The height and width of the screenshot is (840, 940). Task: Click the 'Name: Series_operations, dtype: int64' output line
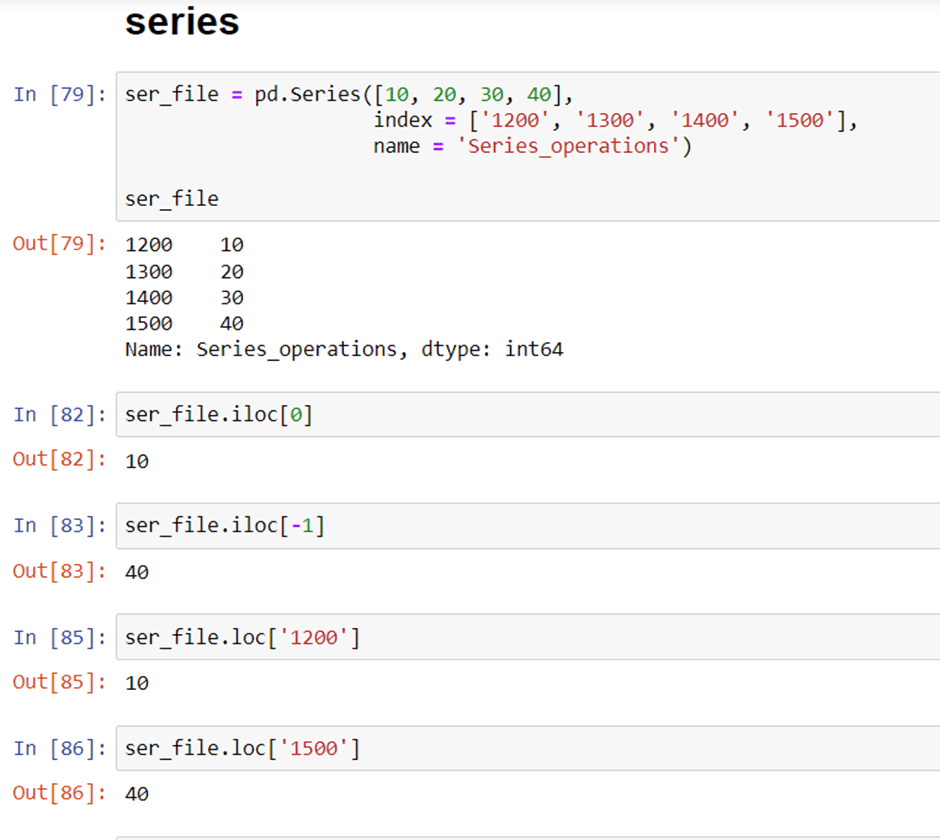pos(344,349)
